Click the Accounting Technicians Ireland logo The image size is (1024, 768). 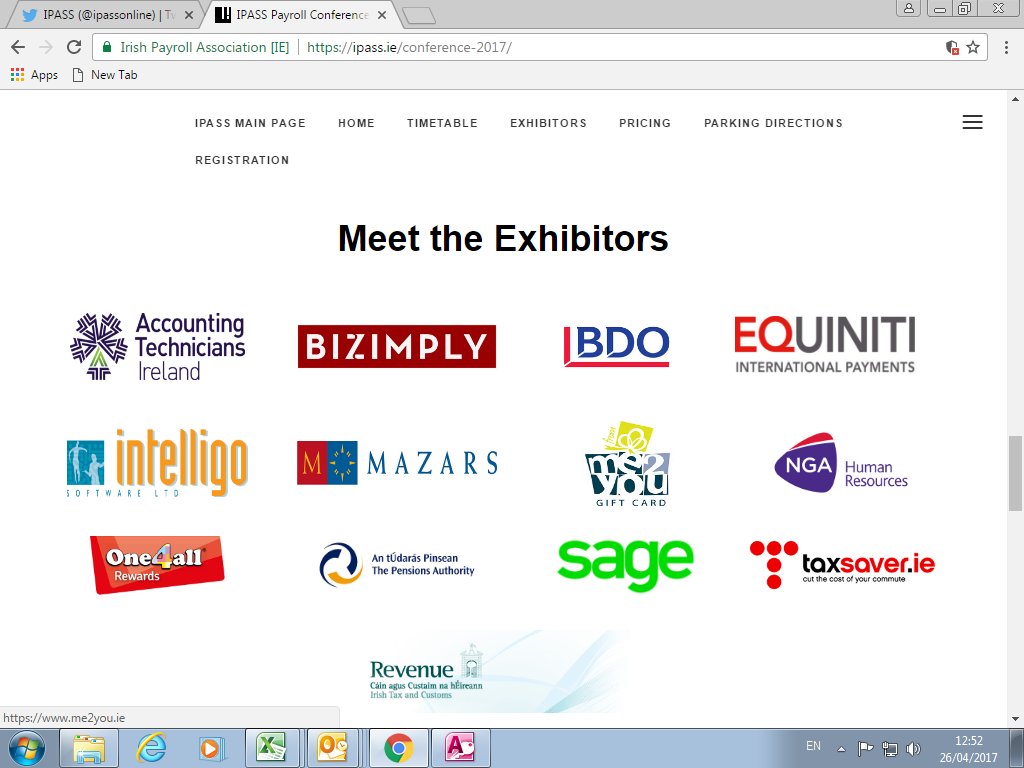pyautogui.click(x=157, y=346)
